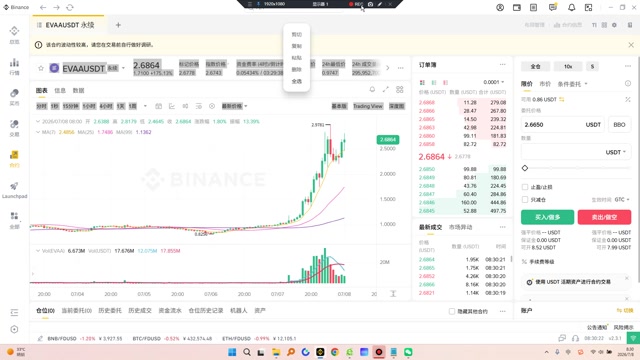Open File Explorer from the taskbar
Image resolution: width=640 pixels, height=360 pixels.
click(x=276, y=352)
